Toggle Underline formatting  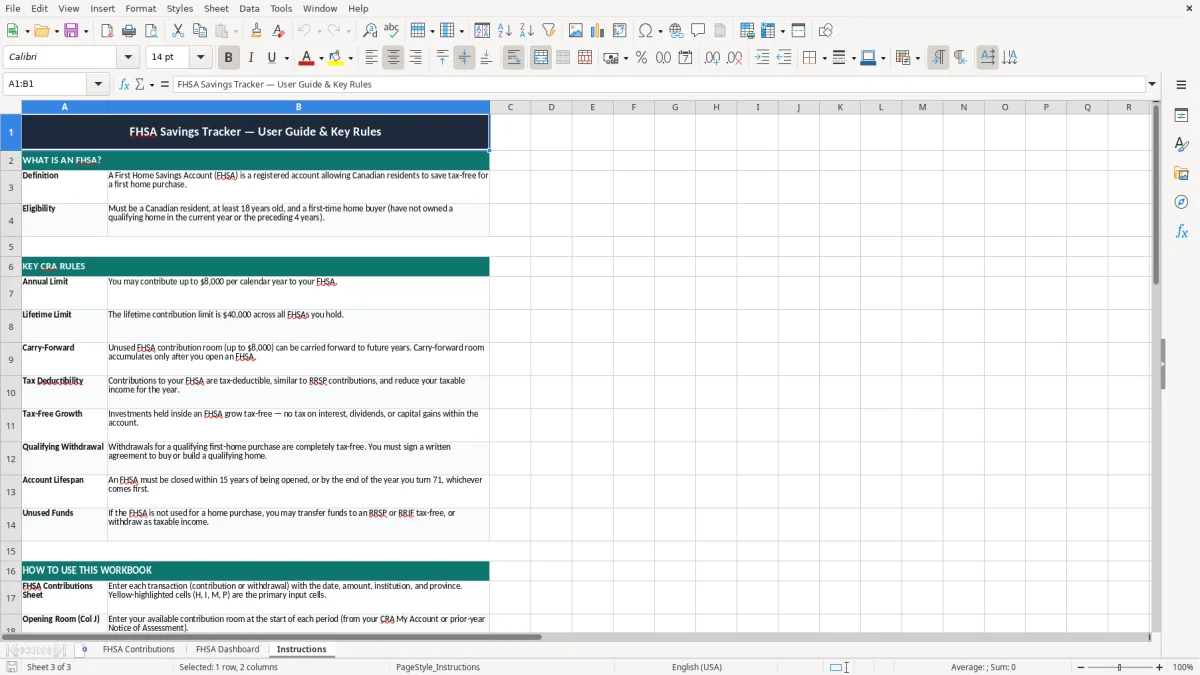point(272,58)
